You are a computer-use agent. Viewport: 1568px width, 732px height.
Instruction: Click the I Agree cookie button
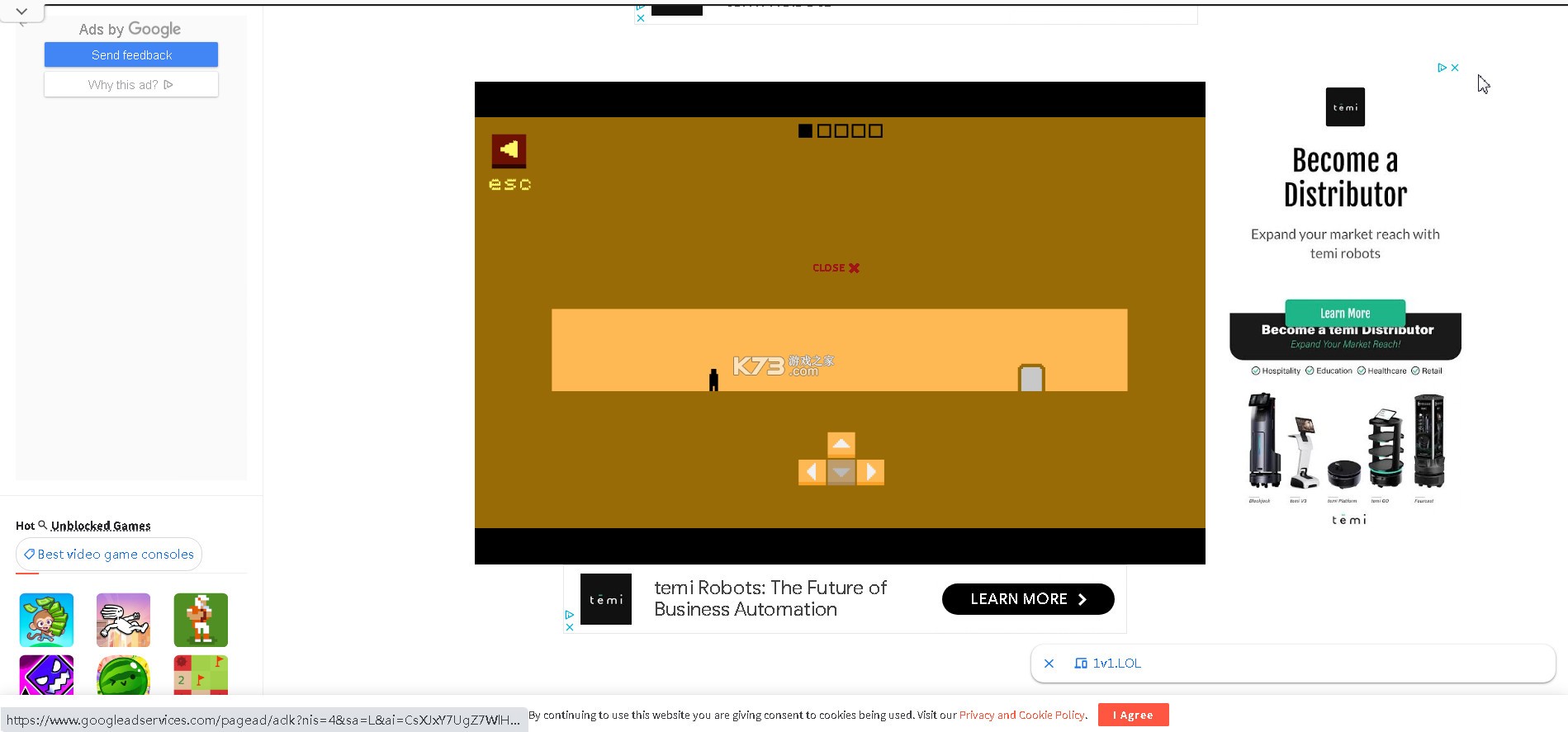1133,715
